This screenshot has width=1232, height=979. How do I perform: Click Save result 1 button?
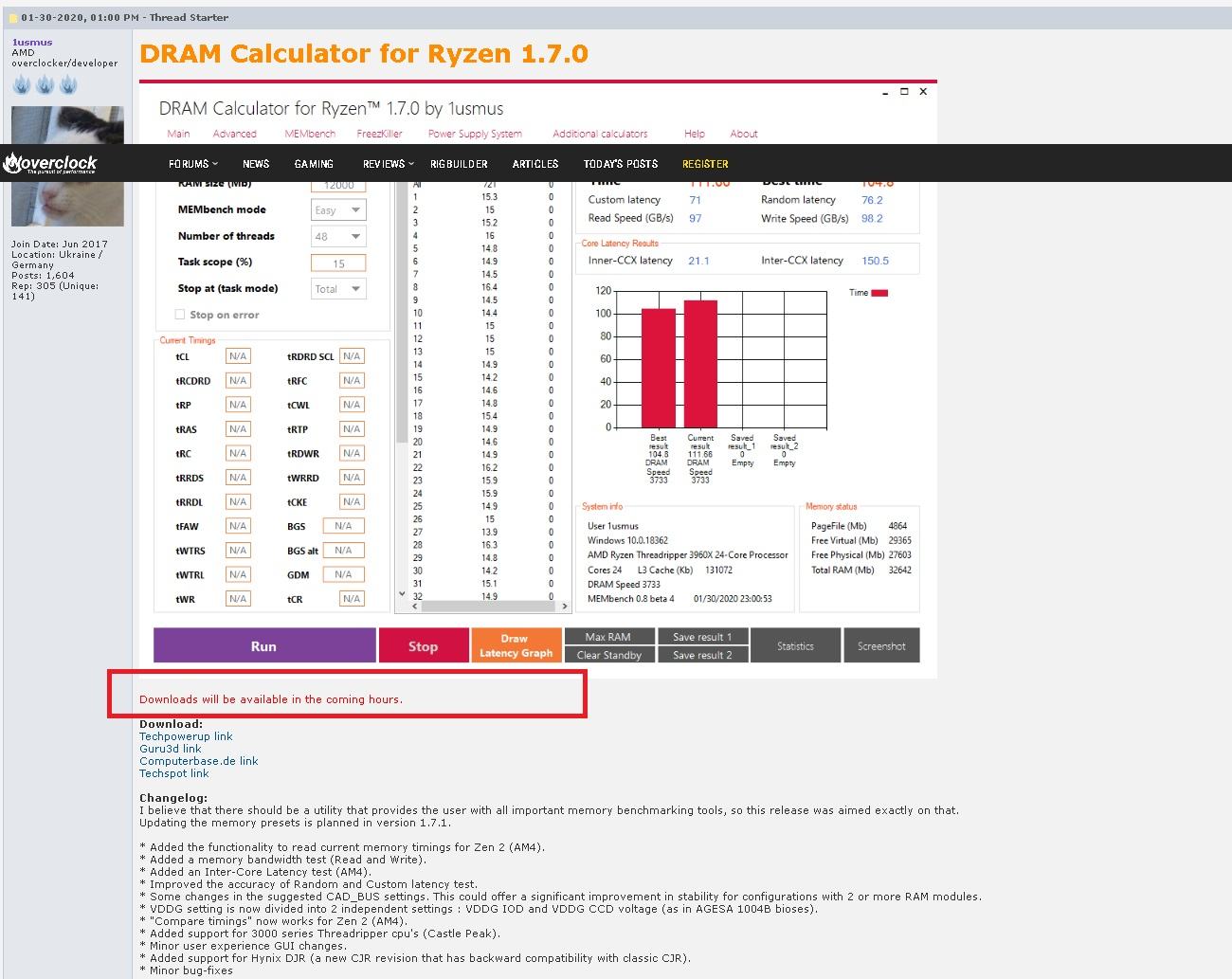702,636
